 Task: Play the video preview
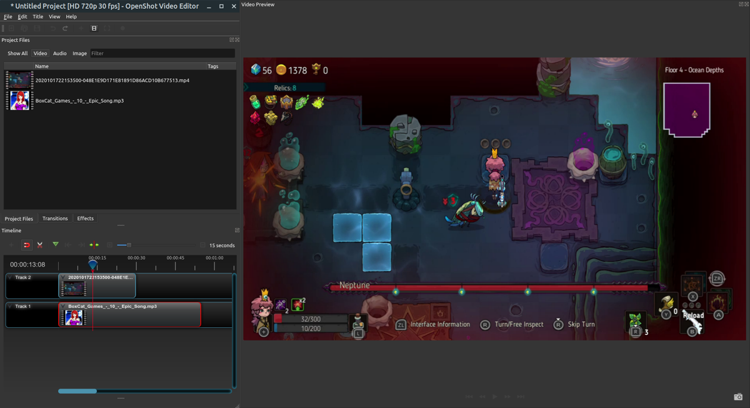click(x=495, y=396)
